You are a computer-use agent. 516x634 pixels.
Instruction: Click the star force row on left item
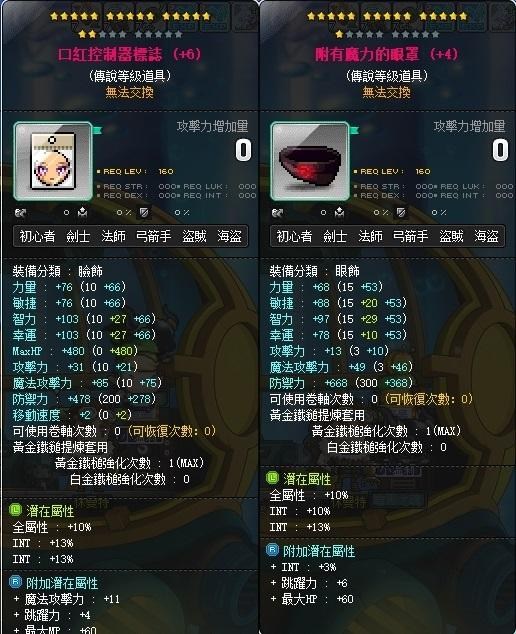click(x=130, y=25)
